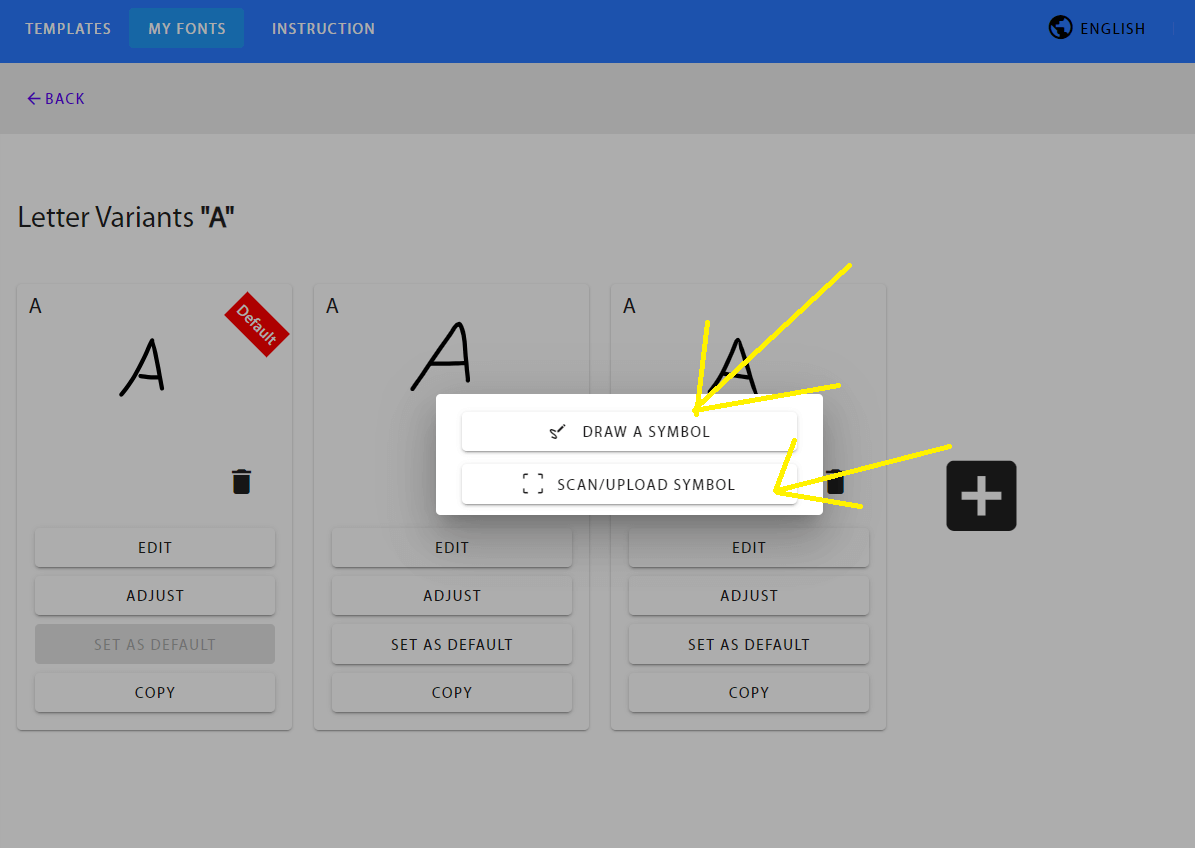Click Edit on the second variant card

click(x=452, y=548)
